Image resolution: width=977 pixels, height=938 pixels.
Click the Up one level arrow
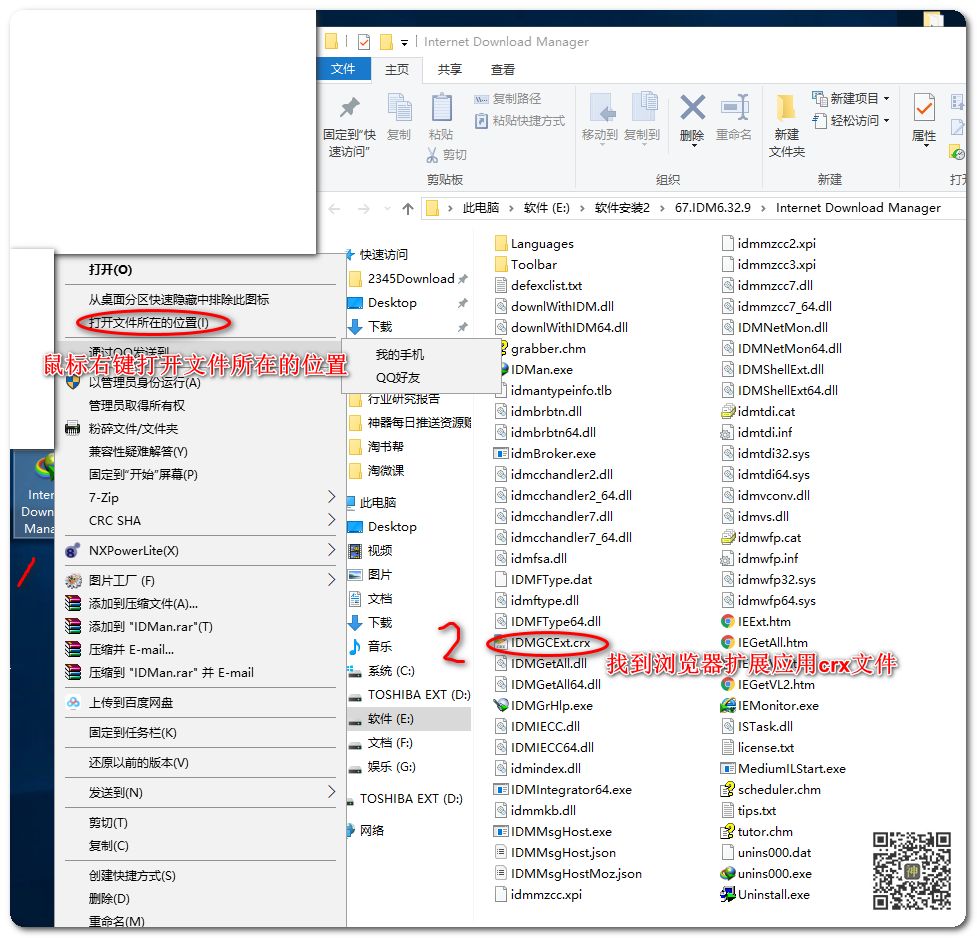pyautogui.click(x=407, y=208)
